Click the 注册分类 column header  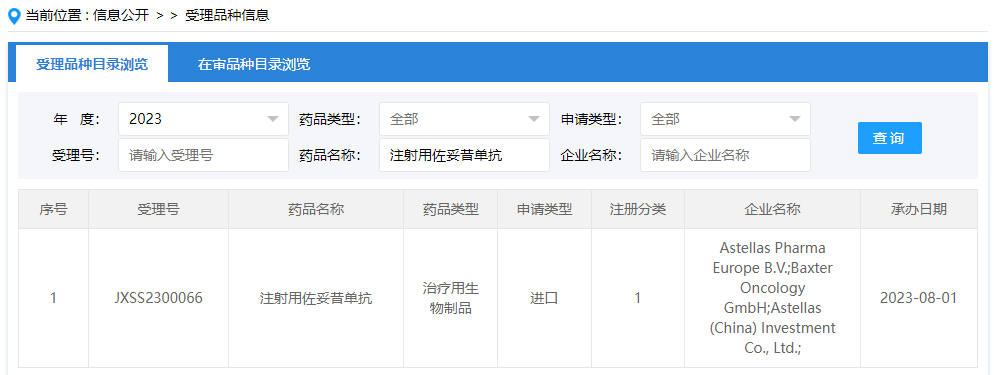point(638,210)
